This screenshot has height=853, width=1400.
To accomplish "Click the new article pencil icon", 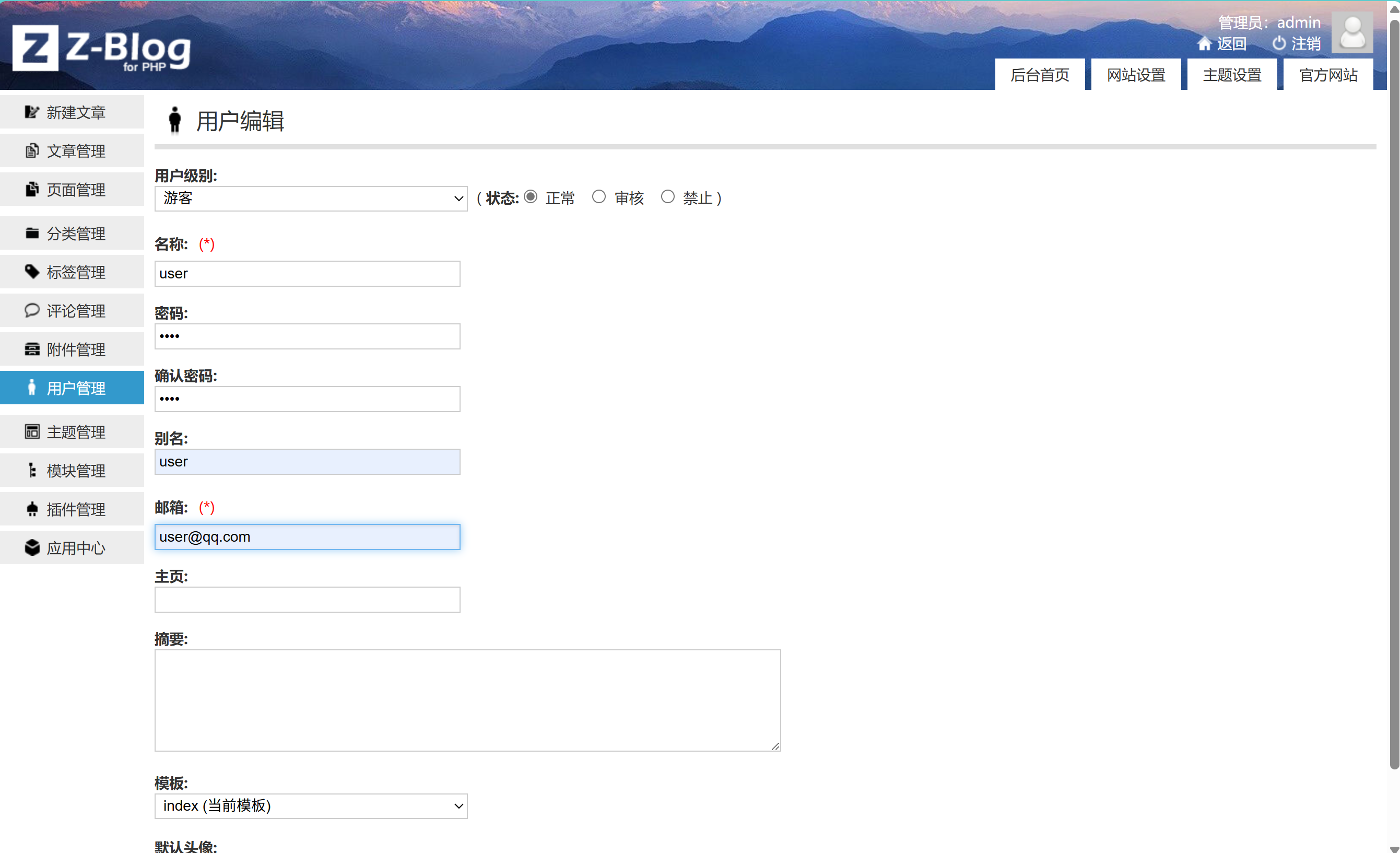I will (32, 112).
